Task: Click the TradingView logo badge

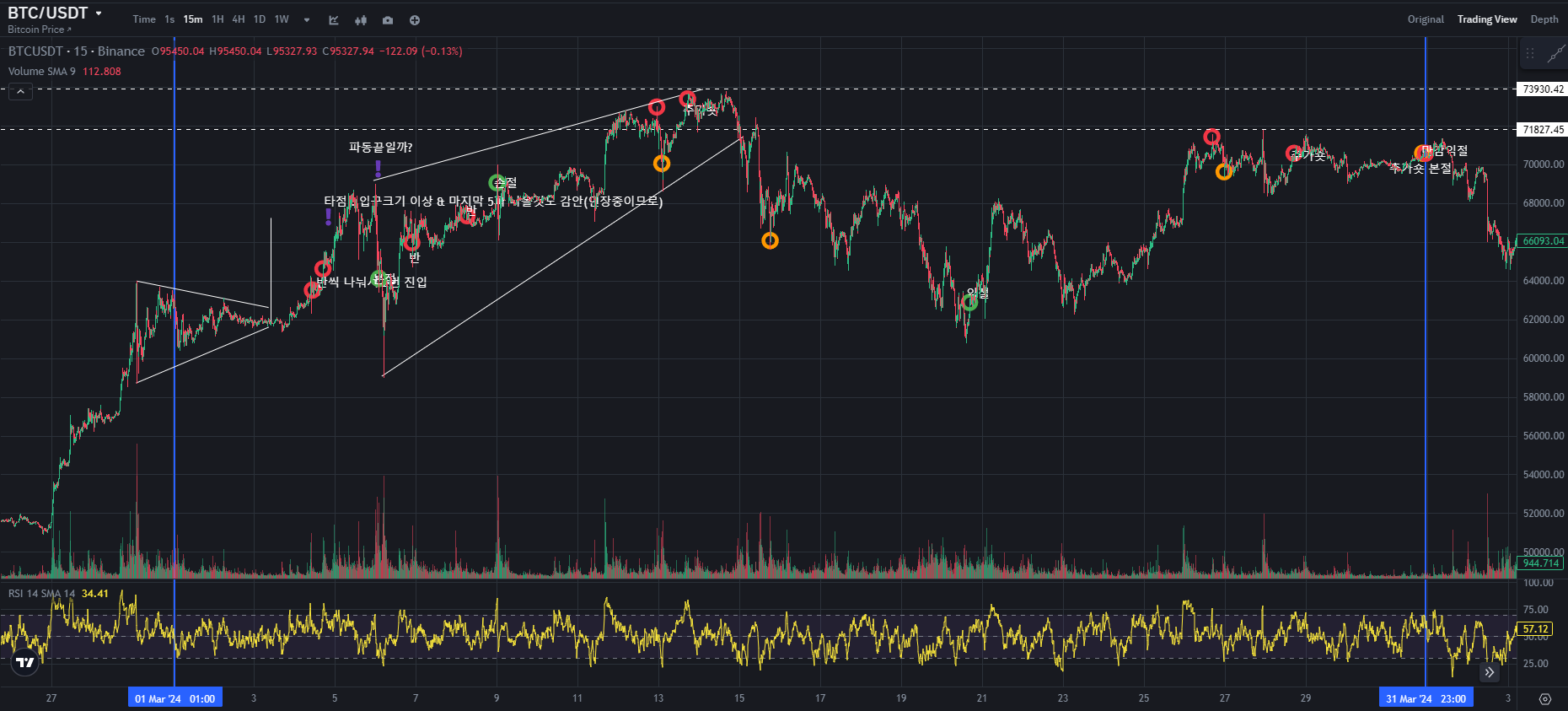Action: tap(25, 663)
